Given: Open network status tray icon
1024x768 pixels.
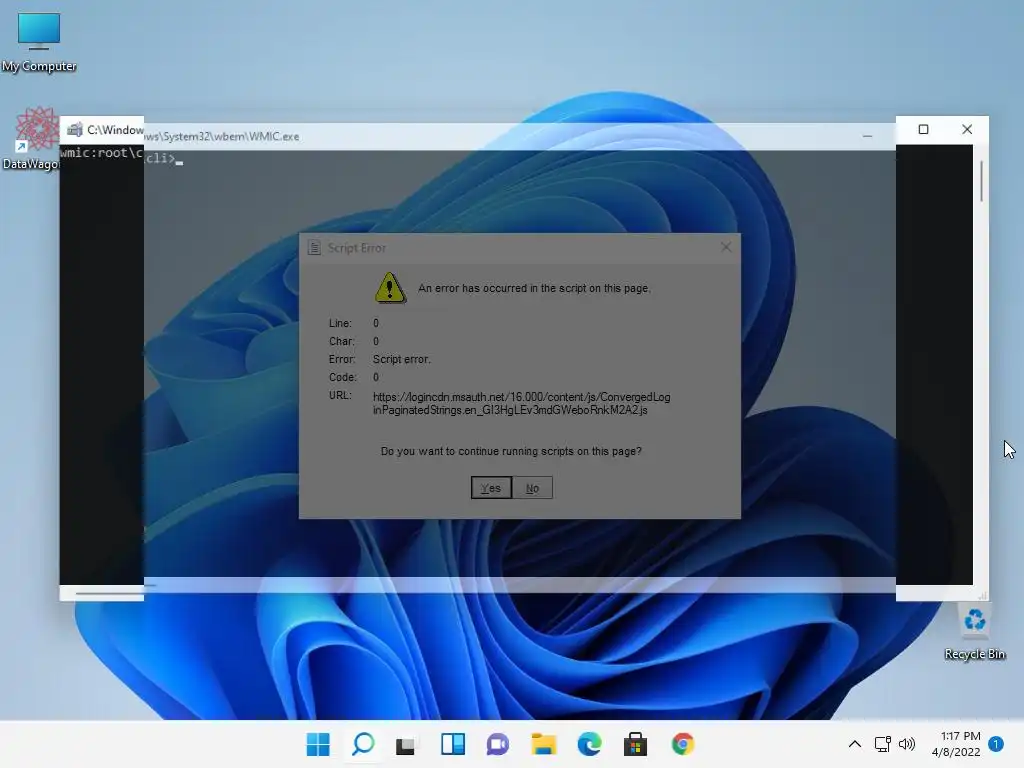Looking at the screenshot, I should [882, 744].
